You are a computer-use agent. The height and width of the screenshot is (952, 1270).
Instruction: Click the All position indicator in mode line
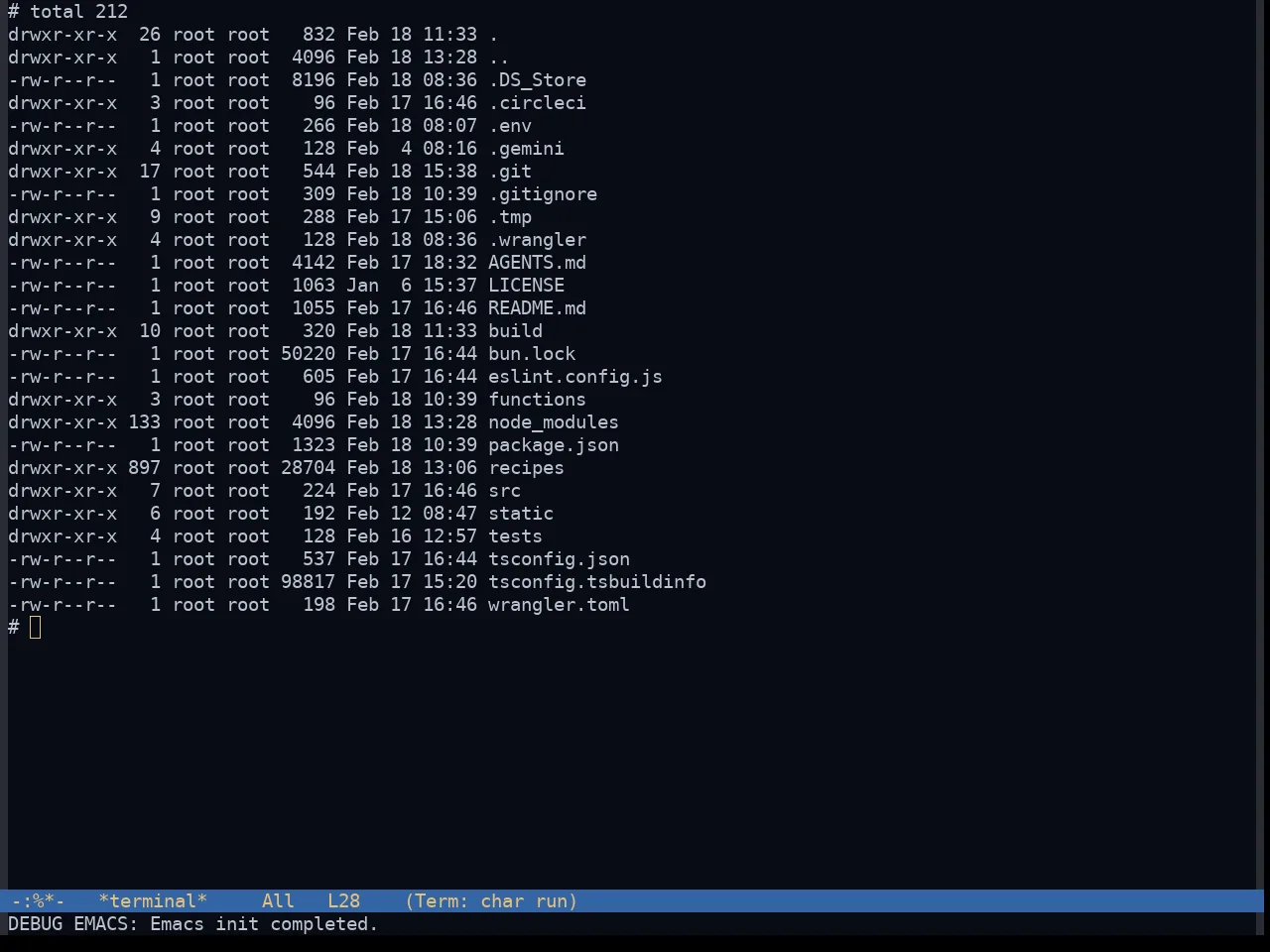click(x=278, y=901)
